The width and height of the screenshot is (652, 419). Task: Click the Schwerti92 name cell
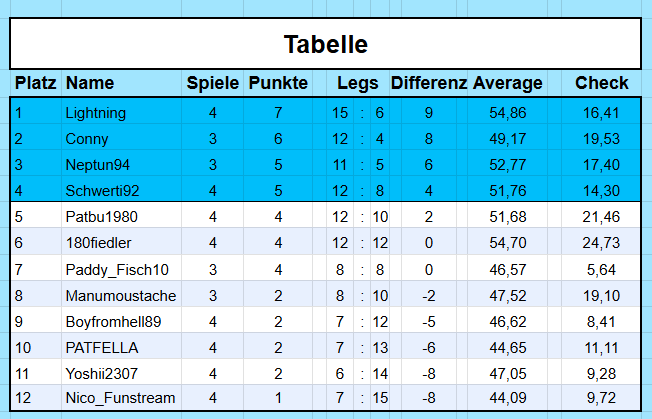[x=121, y=190]
